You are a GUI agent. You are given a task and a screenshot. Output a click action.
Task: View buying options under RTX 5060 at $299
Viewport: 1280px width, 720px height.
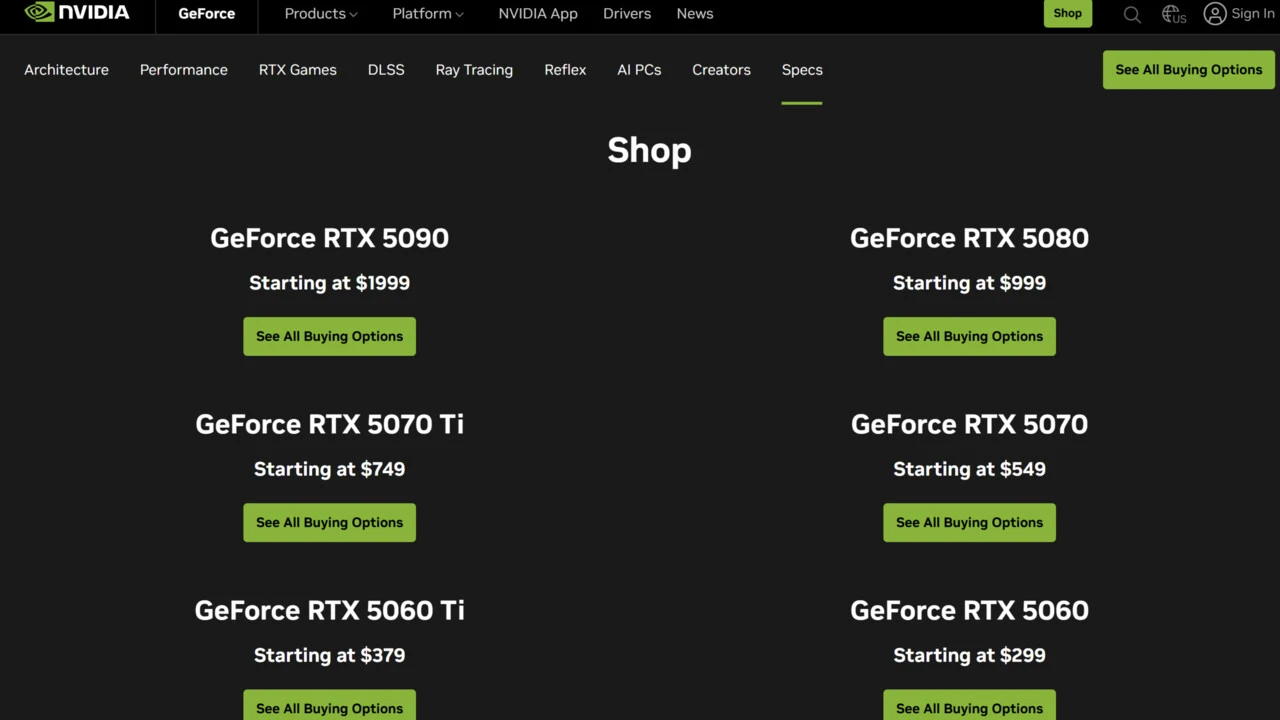(x=969, y=705)
